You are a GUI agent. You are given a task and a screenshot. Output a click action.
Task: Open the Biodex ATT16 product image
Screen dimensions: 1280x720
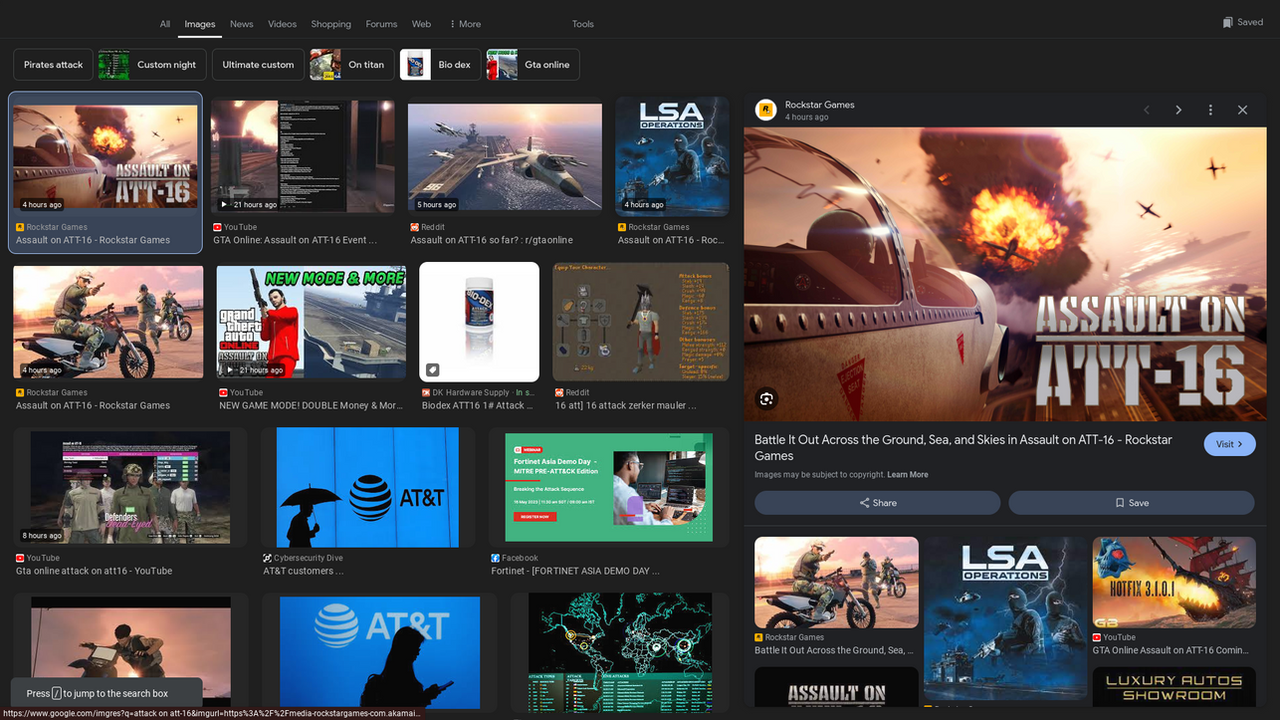click(479, 322)
